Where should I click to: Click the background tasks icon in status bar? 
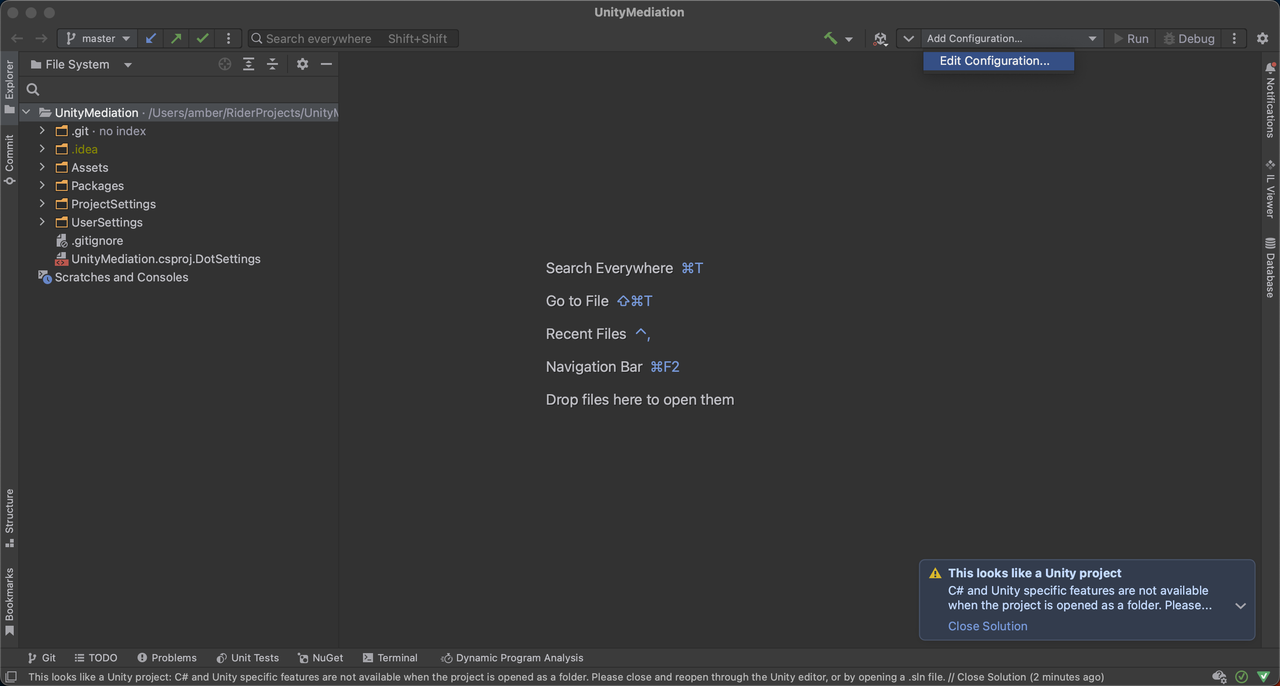[x=1219, y=677]
